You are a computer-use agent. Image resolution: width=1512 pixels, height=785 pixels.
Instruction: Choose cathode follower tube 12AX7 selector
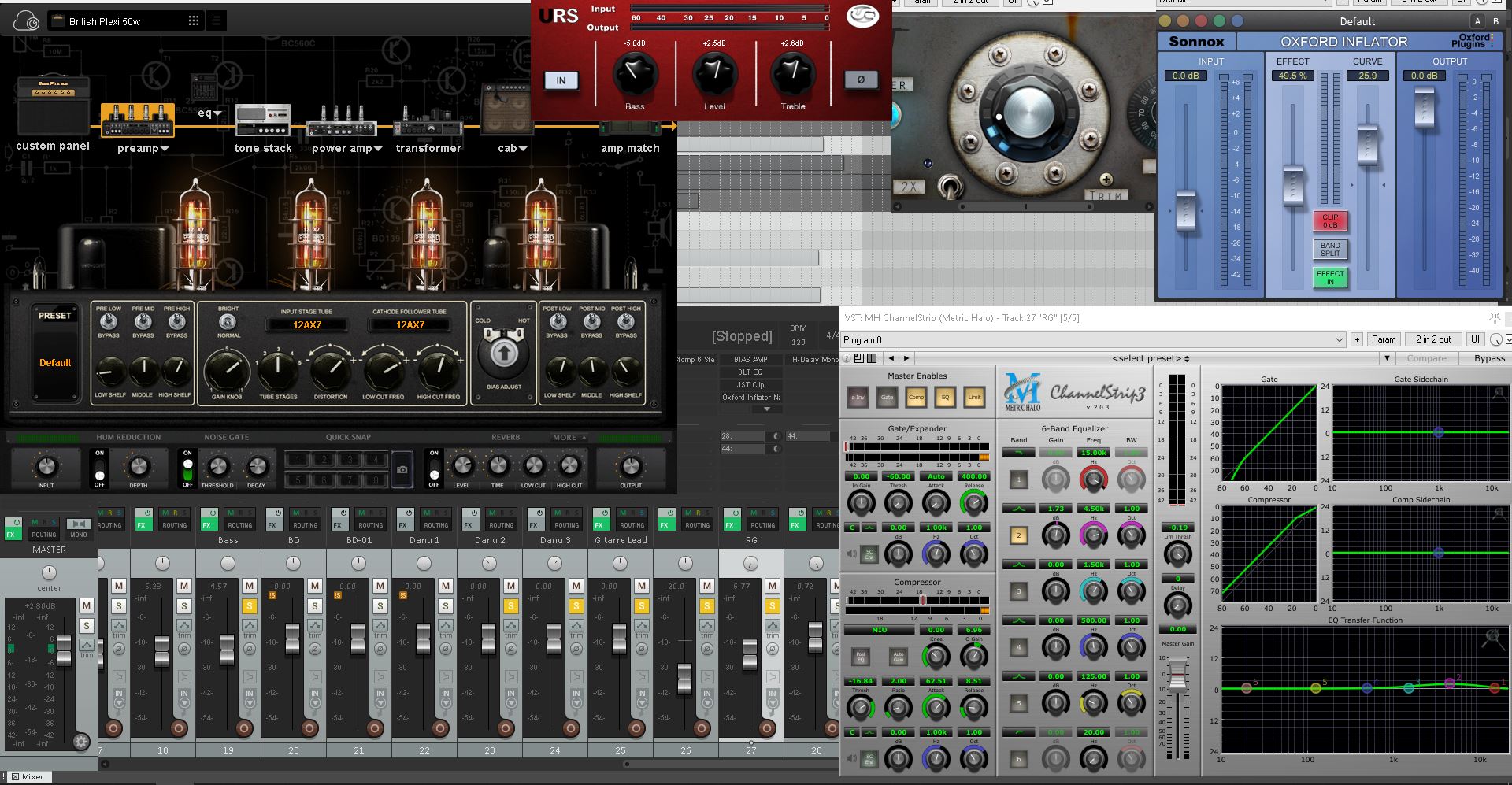pos(409,324)
